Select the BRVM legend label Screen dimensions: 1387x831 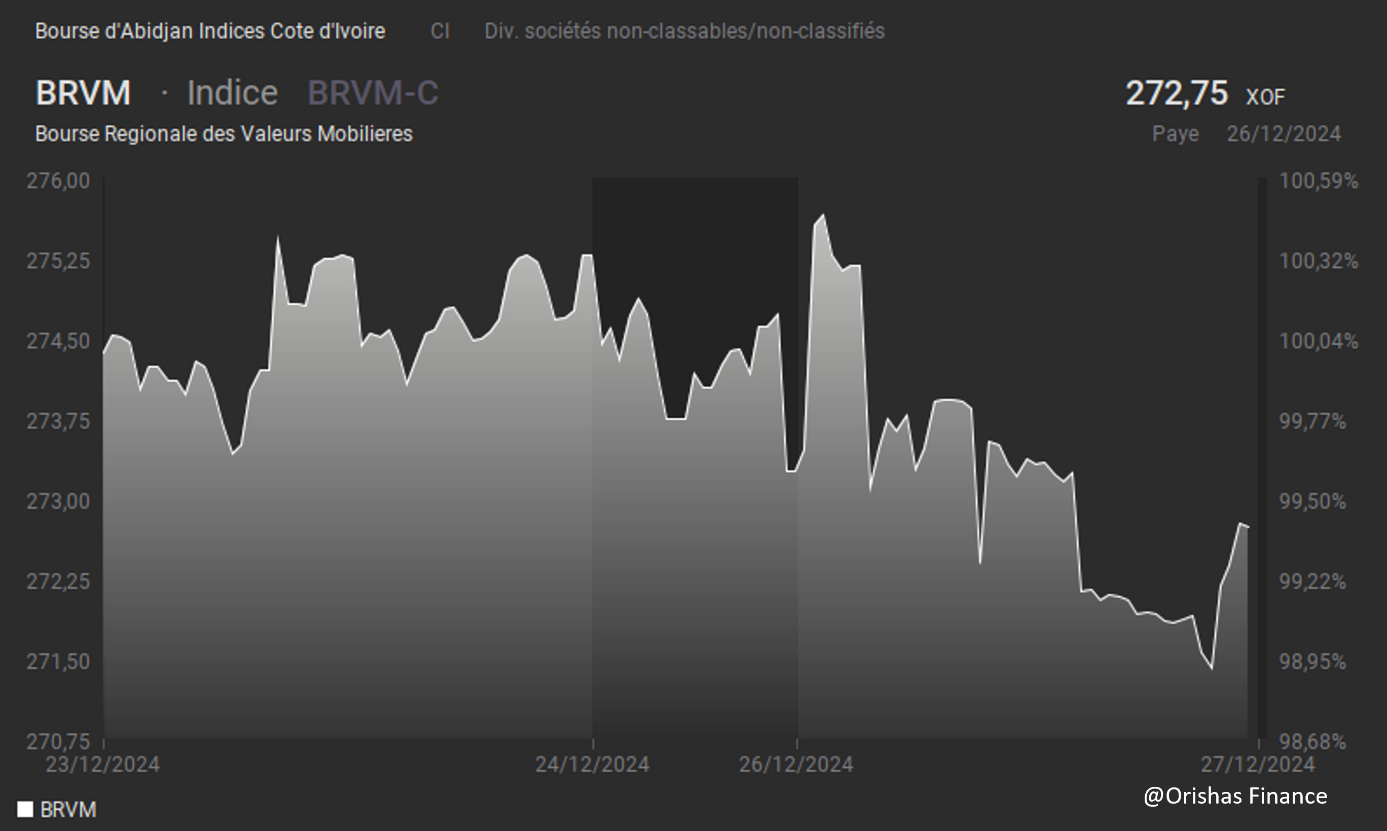(68, 810)
